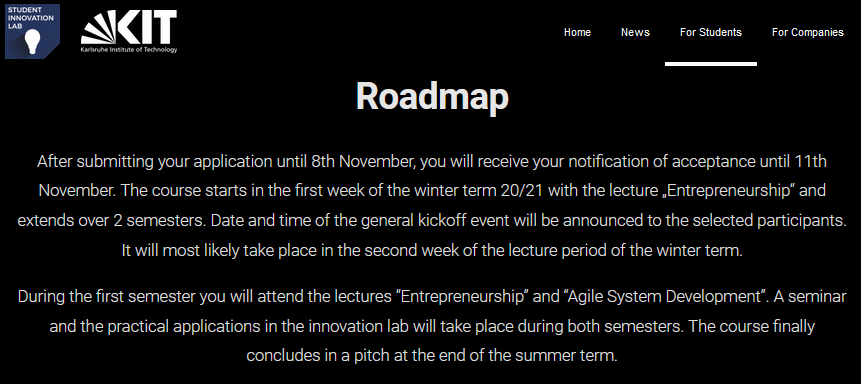This screenshot has height=384, width=861.
Task: Click the KIT logo
Action: [x=129, y=31]
